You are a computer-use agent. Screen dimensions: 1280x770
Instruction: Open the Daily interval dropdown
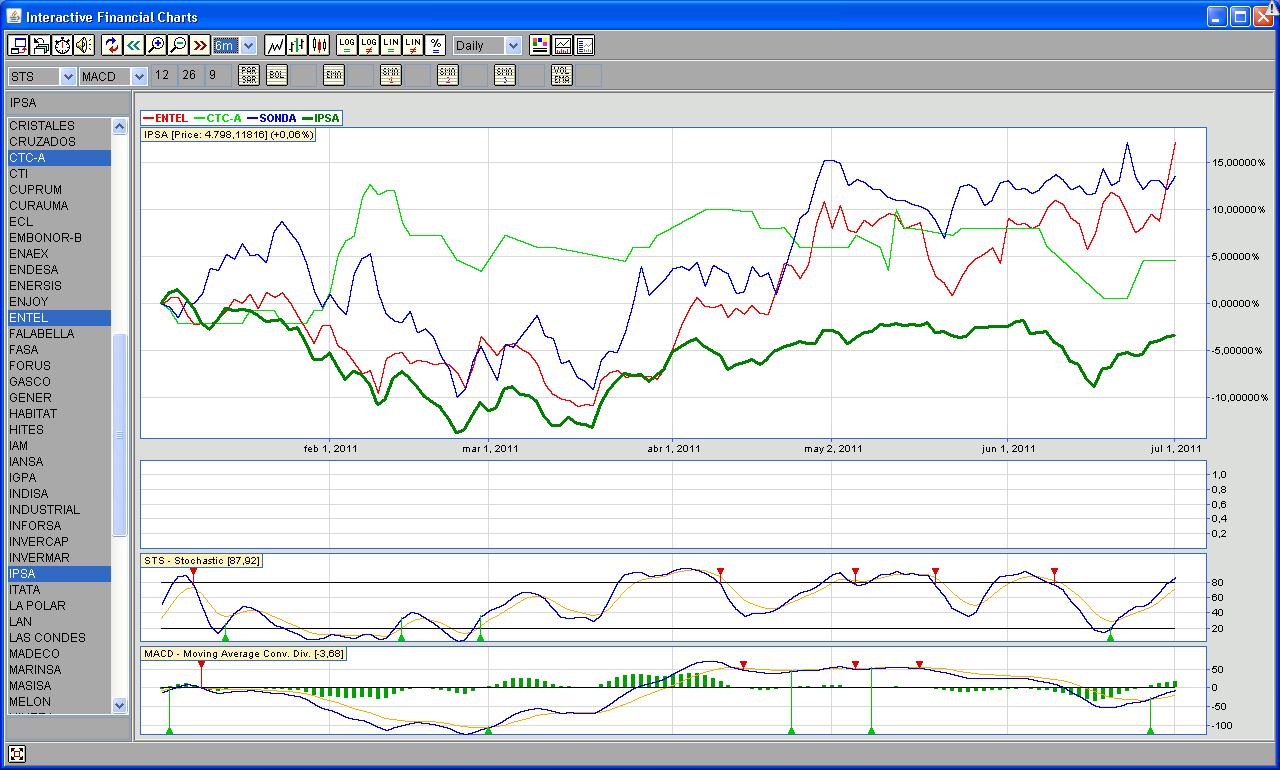(x=513, y=46)
